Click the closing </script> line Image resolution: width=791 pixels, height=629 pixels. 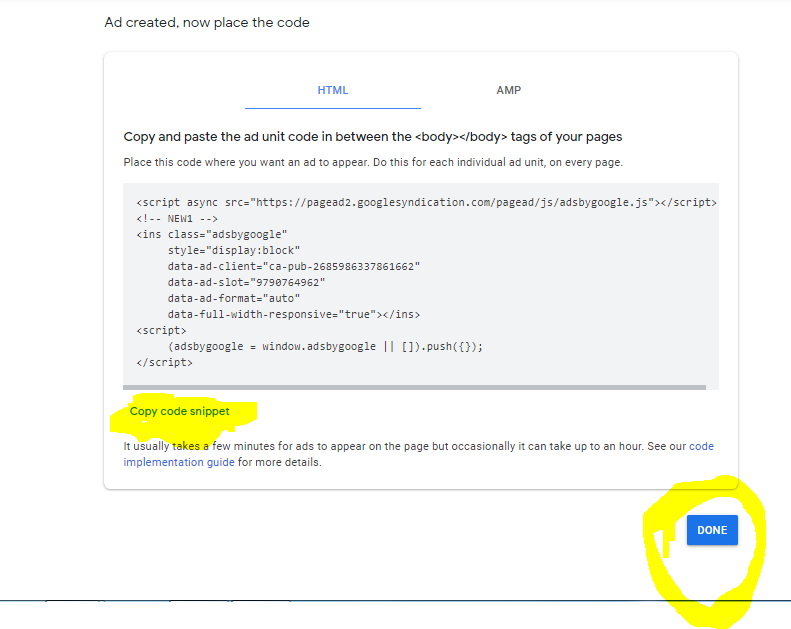tap(164, 362)
